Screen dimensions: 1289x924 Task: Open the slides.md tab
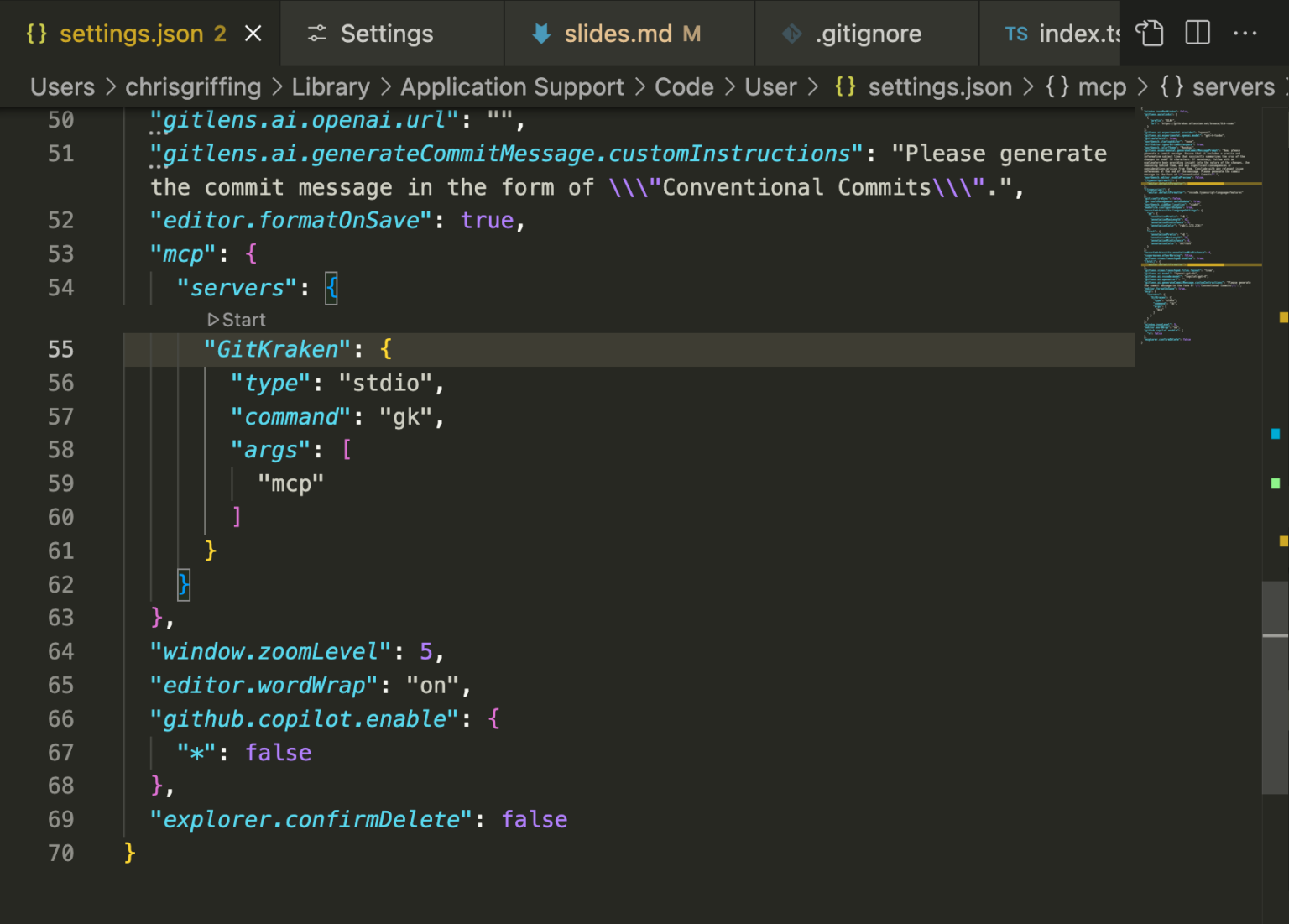pyautogui.click(x=618, y=34)
